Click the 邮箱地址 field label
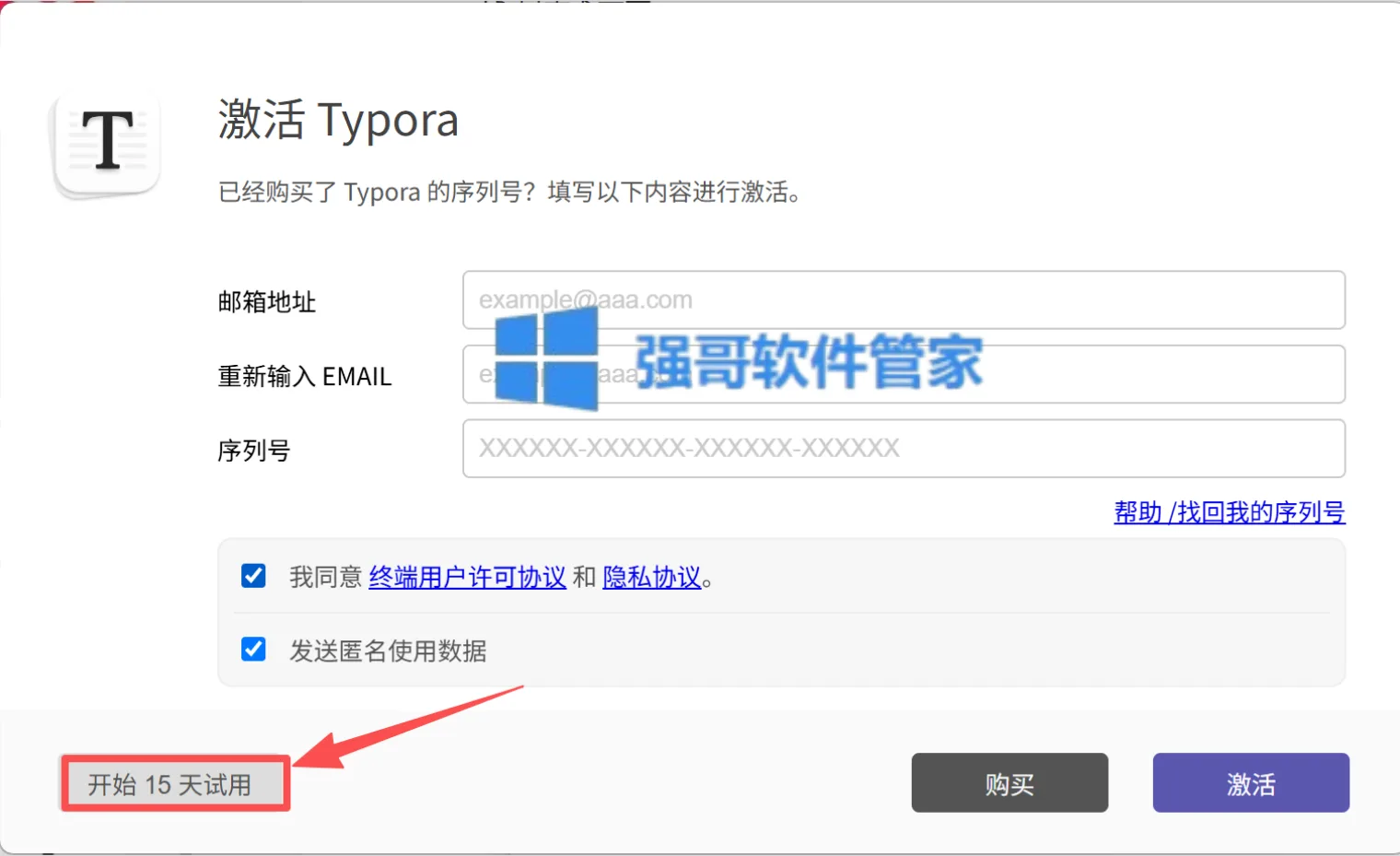 coord(267,302)
